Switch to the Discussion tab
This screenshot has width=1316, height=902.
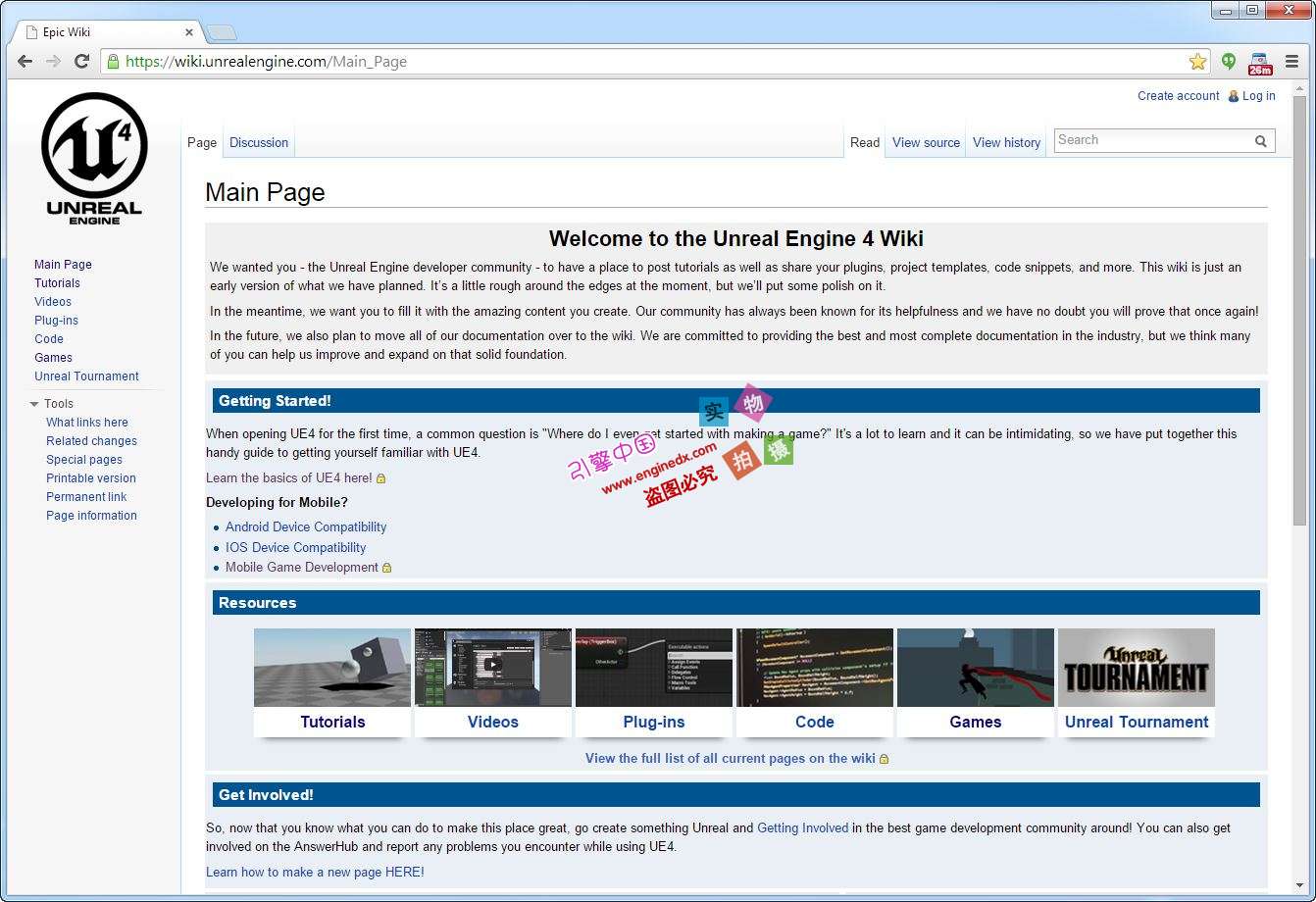(259, 142)
